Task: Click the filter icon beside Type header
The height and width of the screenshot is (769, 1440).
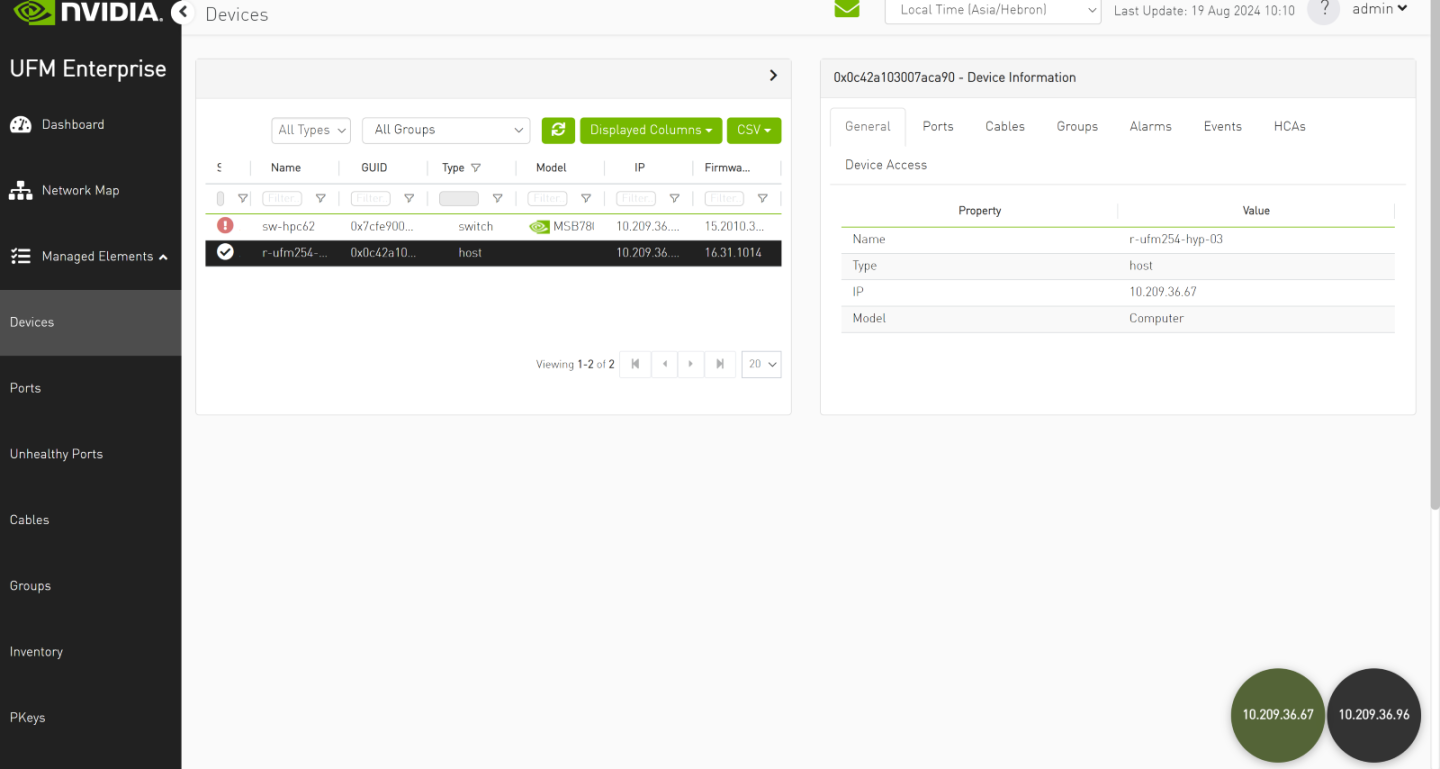Action: pyautogui.click(x=476, y=168)
